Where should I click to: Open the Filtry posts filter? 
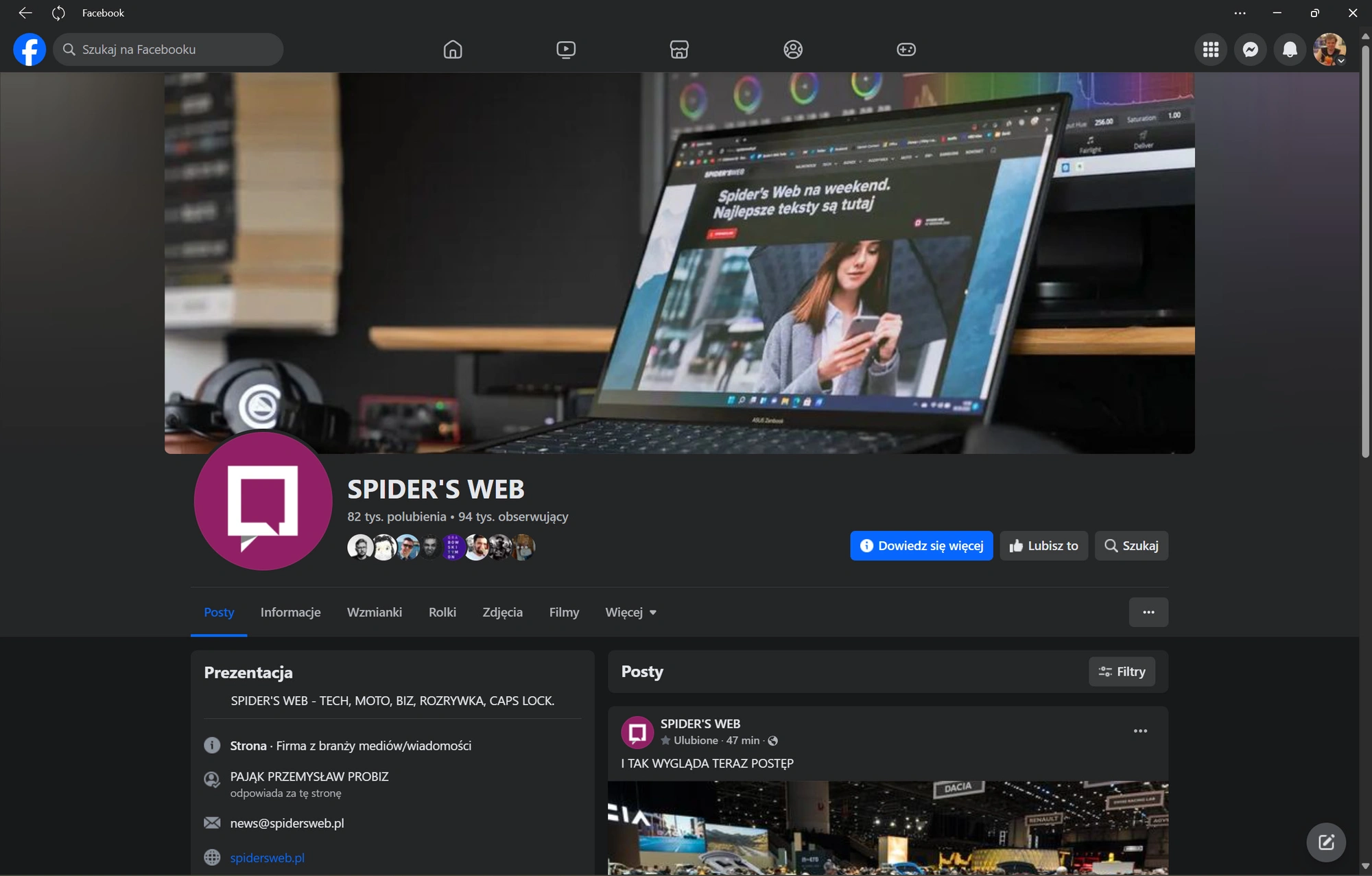[1122, 672]
